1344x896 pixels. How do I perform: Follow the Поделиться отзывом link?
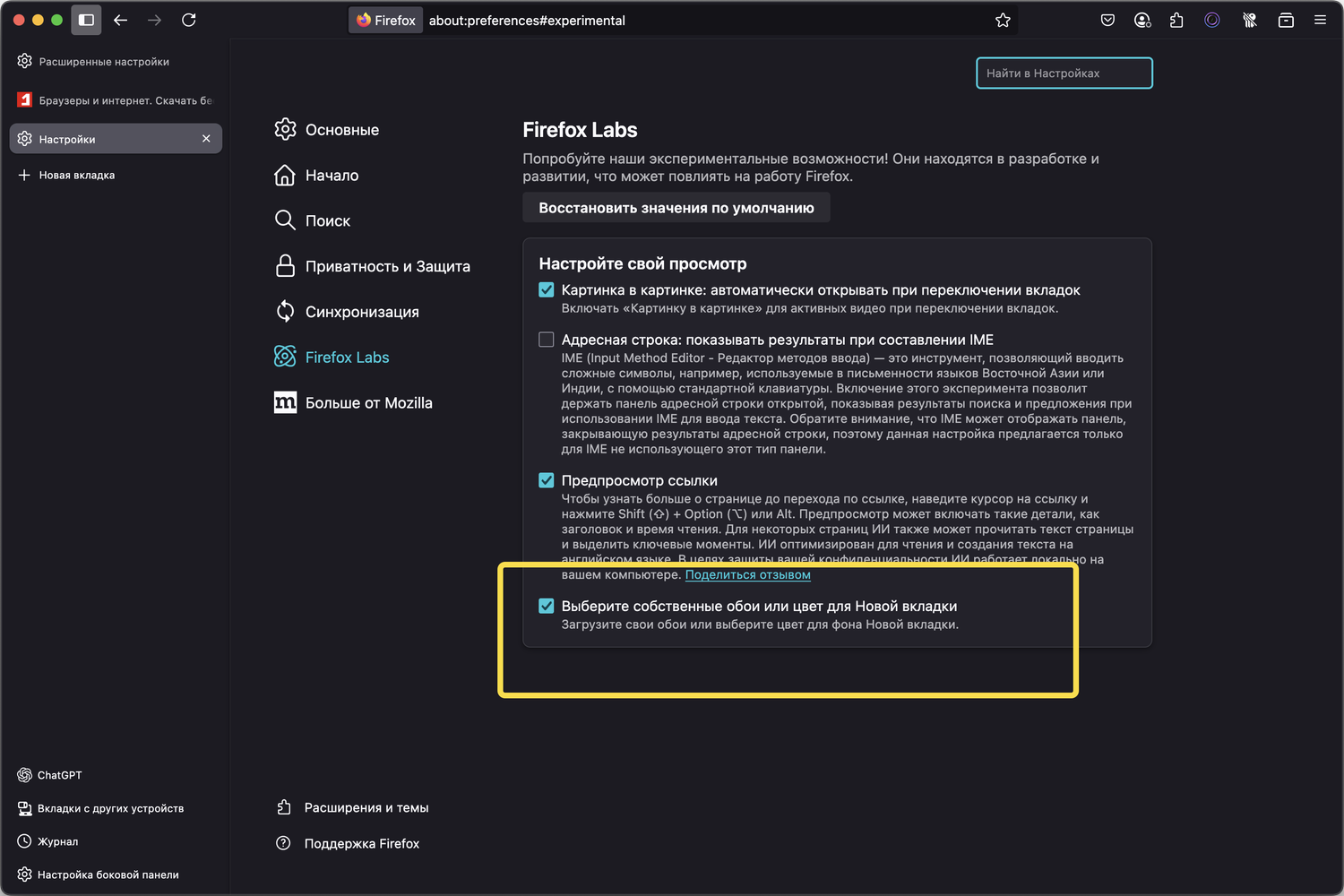pos(747,574)
